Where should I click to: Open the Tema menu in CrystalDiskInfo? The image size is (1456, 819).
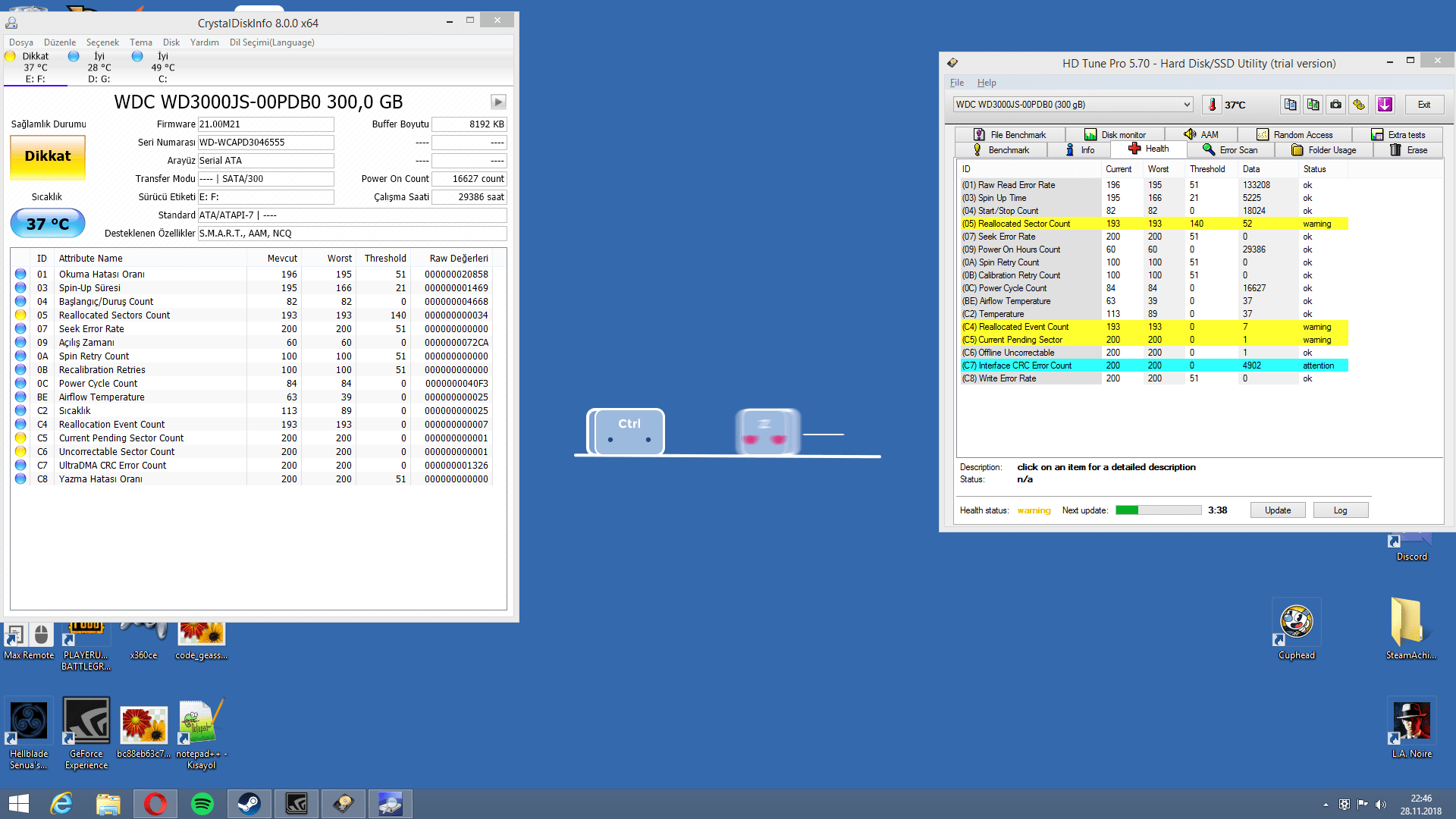click(140, 42)
